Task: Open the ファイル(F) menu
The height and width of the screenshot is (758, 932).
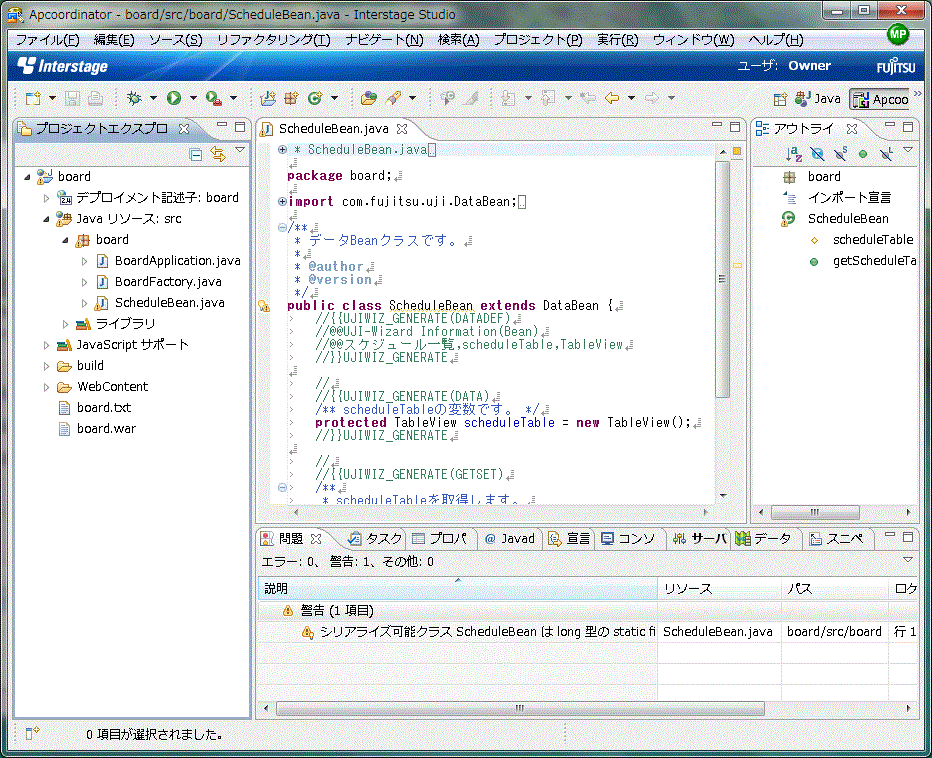Action: click(x=47, y=40)
